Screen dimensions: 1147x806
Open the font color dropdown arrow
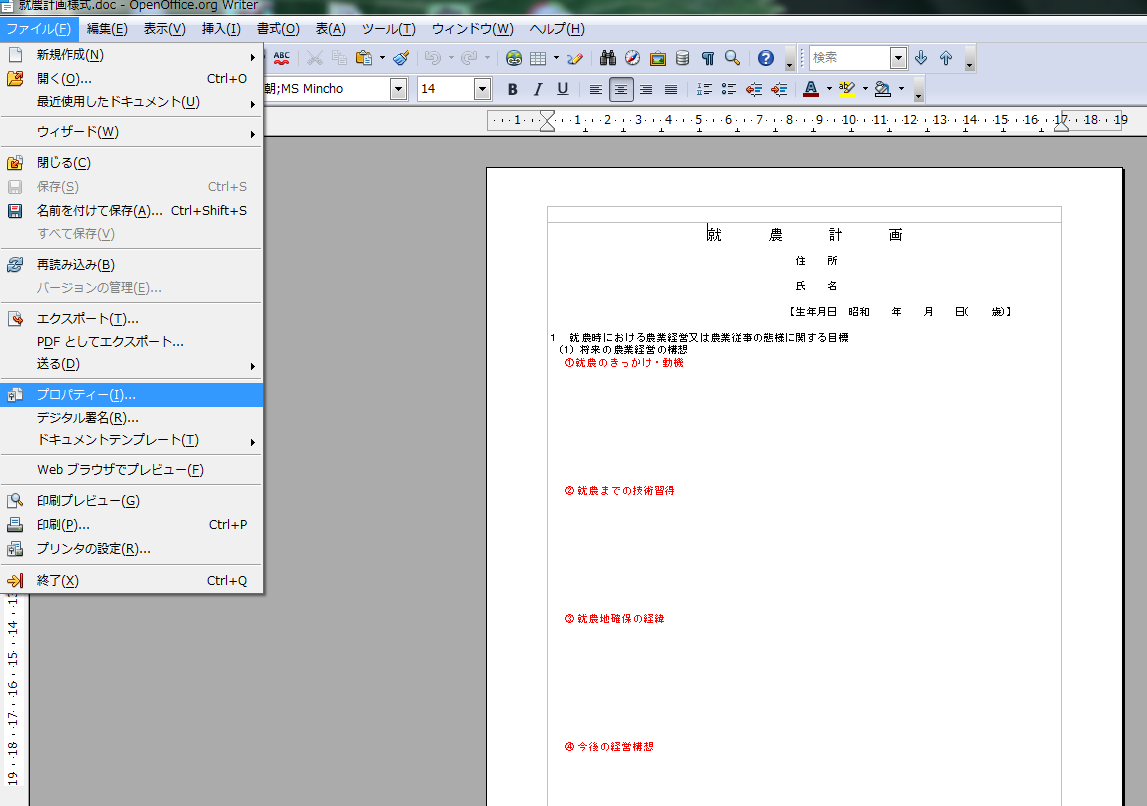pyautogui.click(x=829, y=89)
